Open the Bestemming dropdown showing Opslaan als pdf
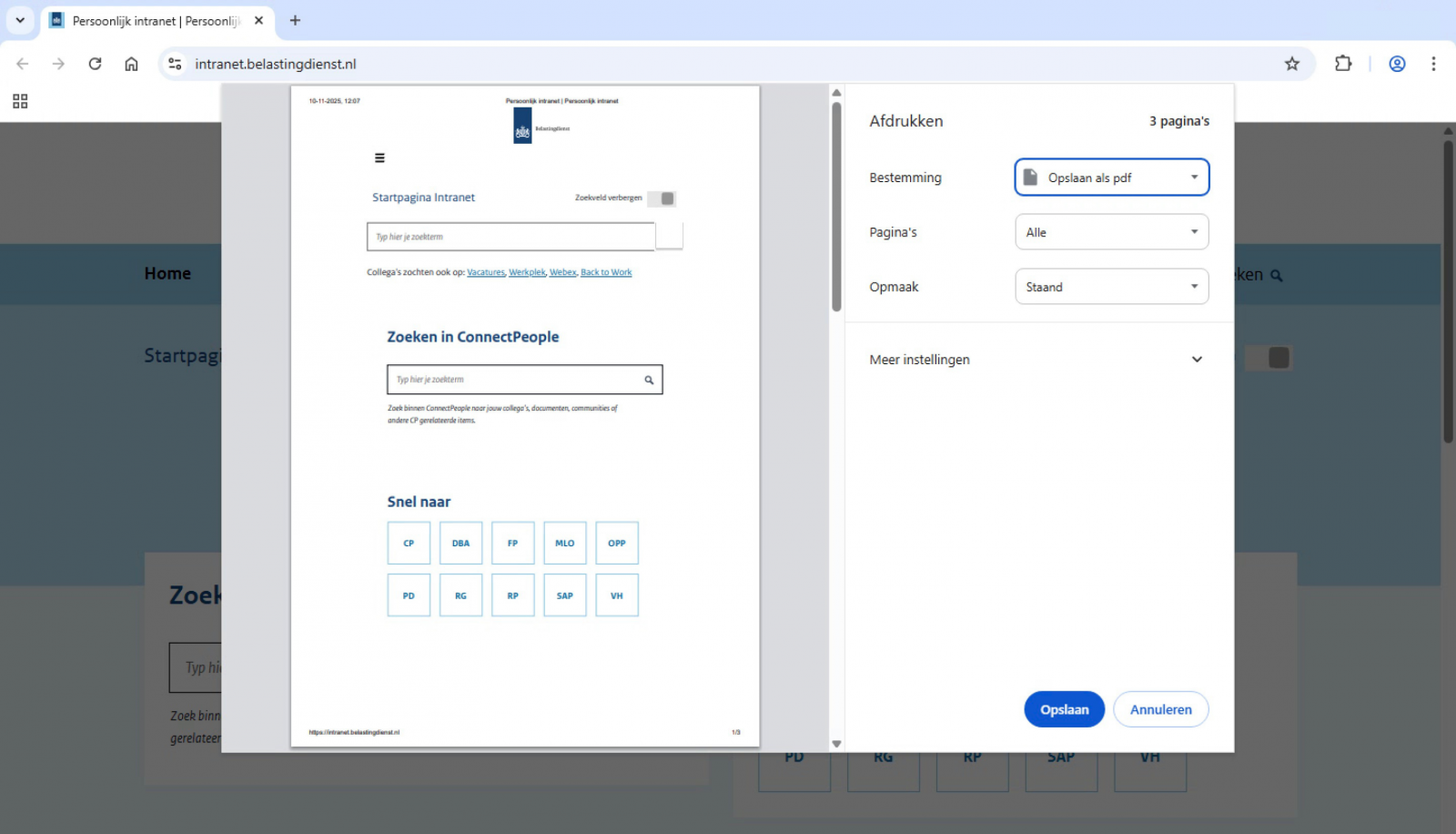The image size is (1456, 834). (x=1111, y=177)
